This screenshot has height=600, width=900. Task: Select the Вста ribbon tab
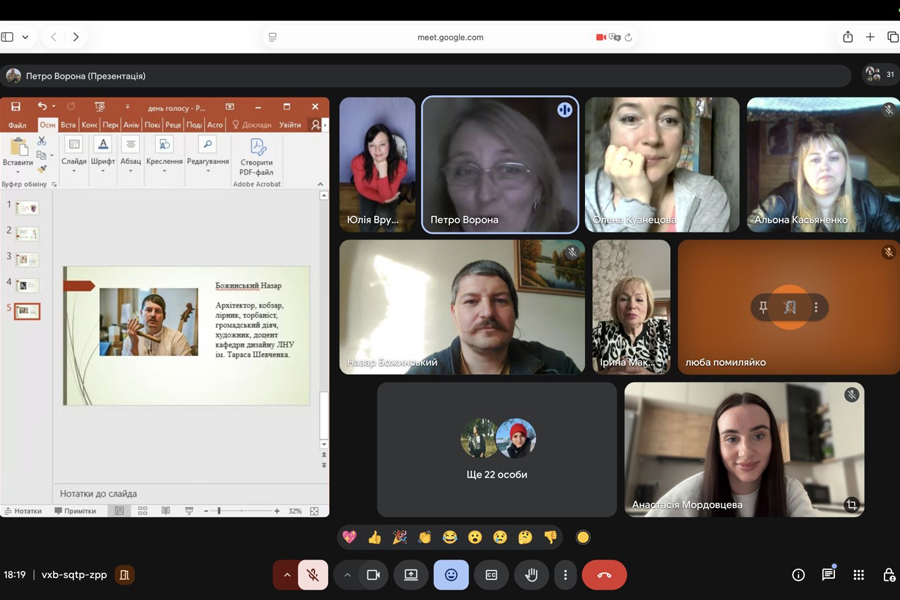coord(68,125)
